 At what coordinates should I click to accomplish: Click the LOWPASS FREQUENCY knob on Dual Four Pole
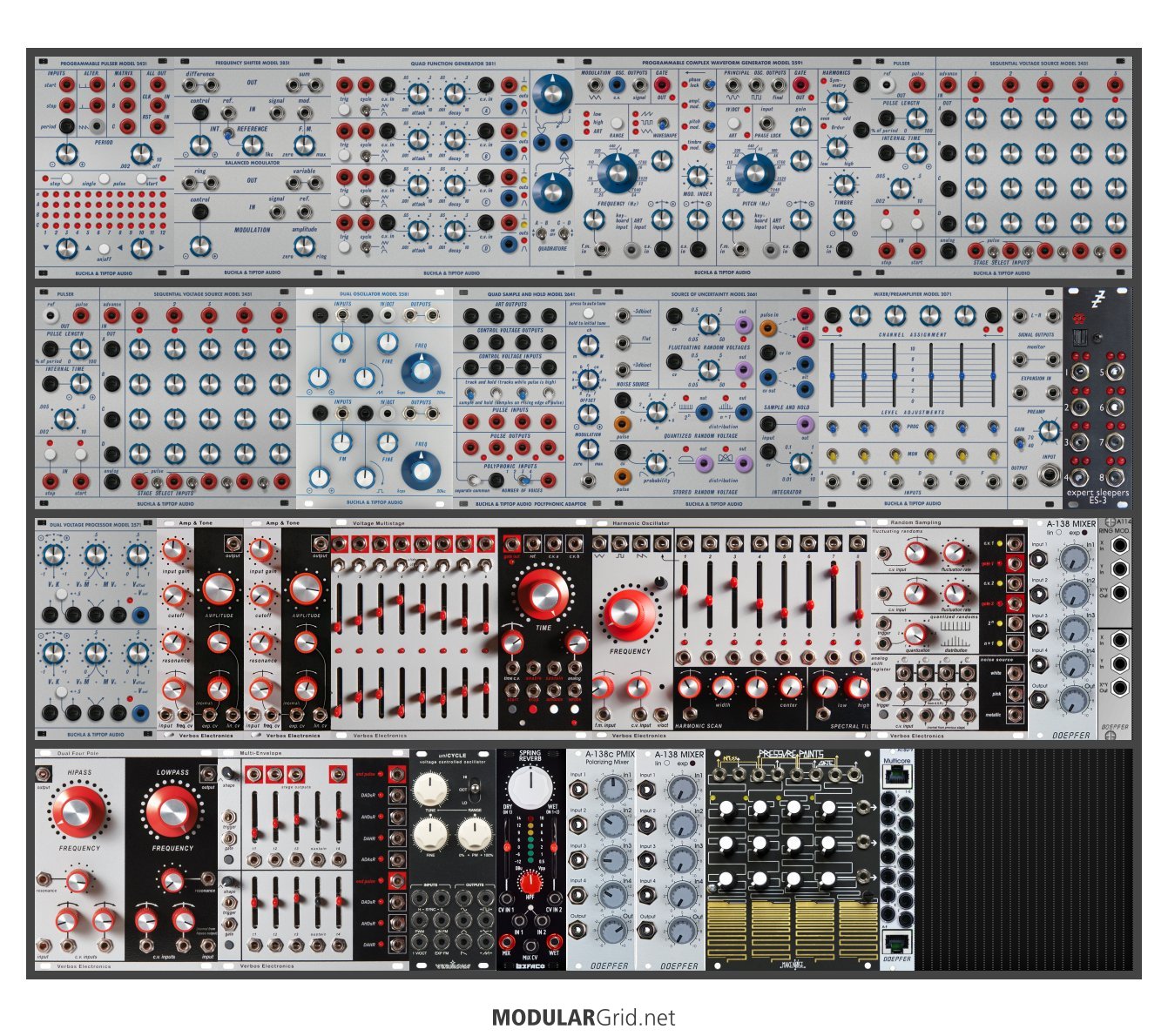click(172, 811)
